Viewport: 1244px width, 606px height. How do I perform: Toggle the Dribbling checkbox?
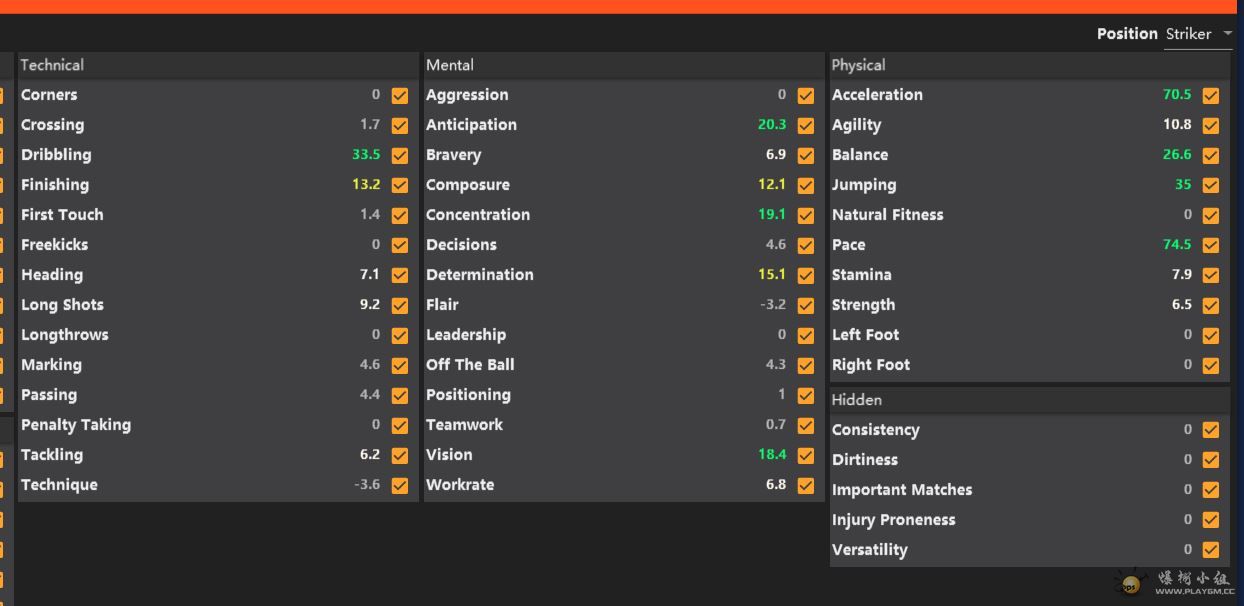point(400,156)
